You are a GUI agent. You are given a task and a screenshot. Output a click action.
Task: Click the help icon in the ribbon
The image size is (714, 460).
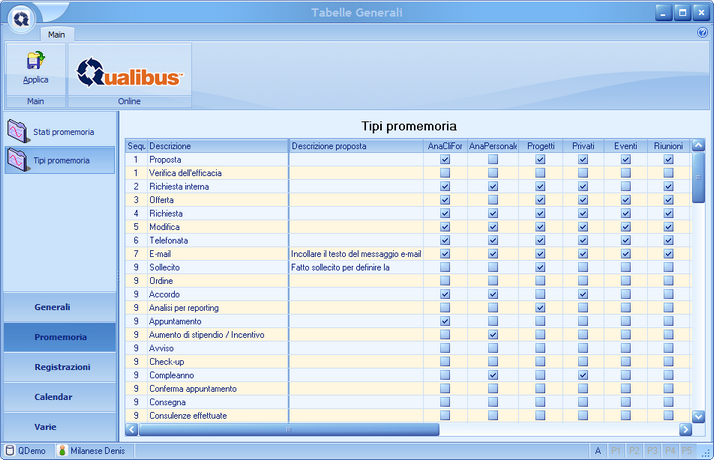pyautogui.click(x=702, y=33)
